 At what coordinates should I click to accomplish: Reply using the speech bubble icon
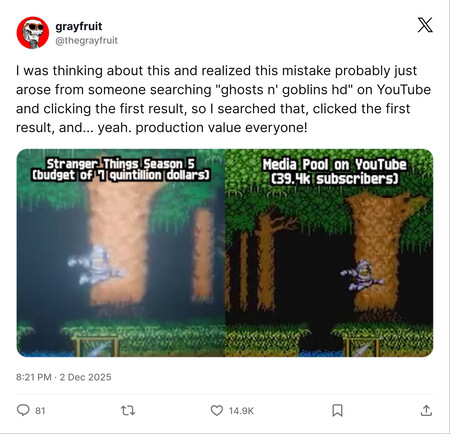(23, 410)
